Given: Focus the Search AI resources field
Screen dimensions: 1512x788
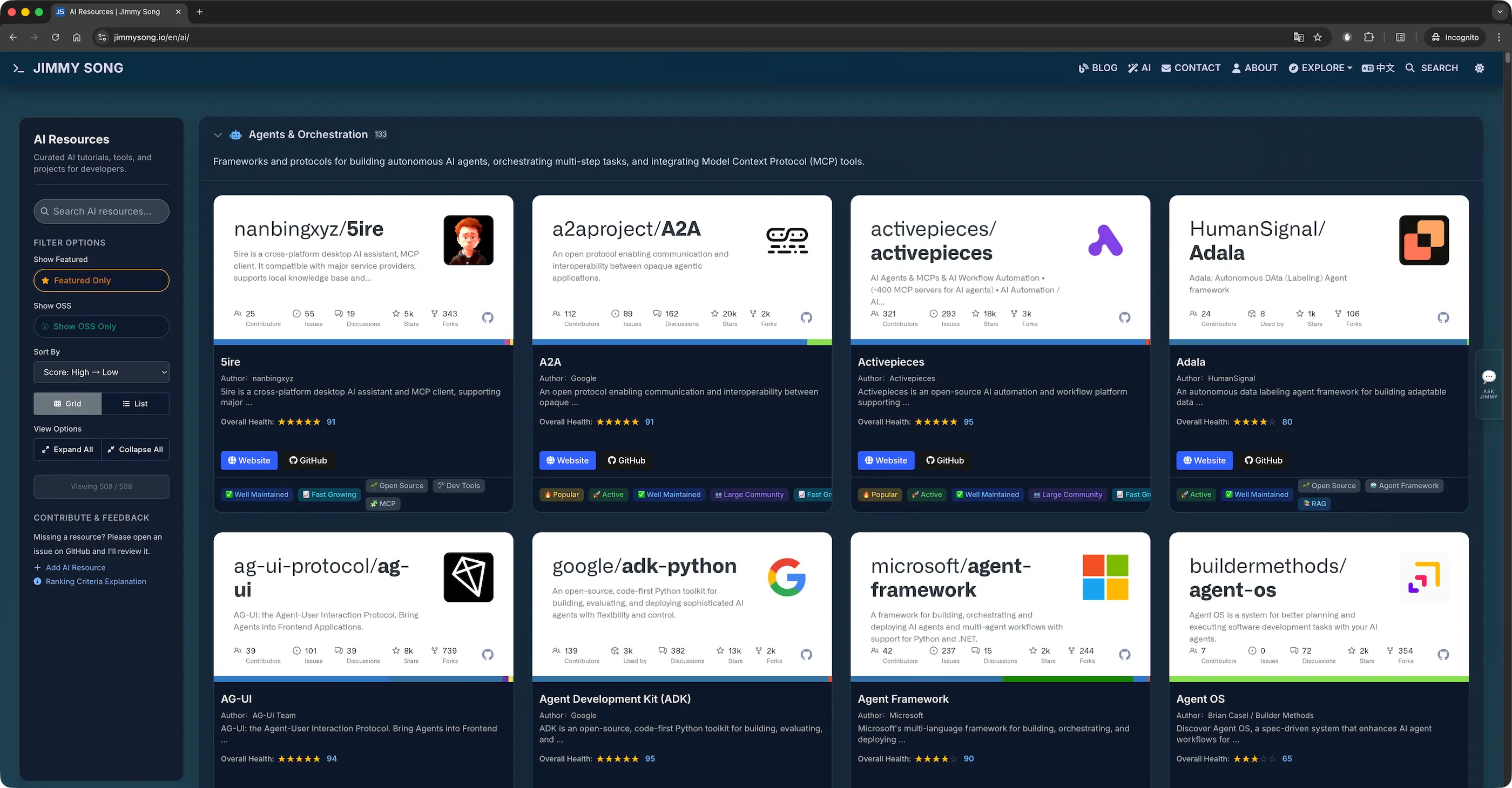Looking at the screenshot, I should [x=101, y=211].
